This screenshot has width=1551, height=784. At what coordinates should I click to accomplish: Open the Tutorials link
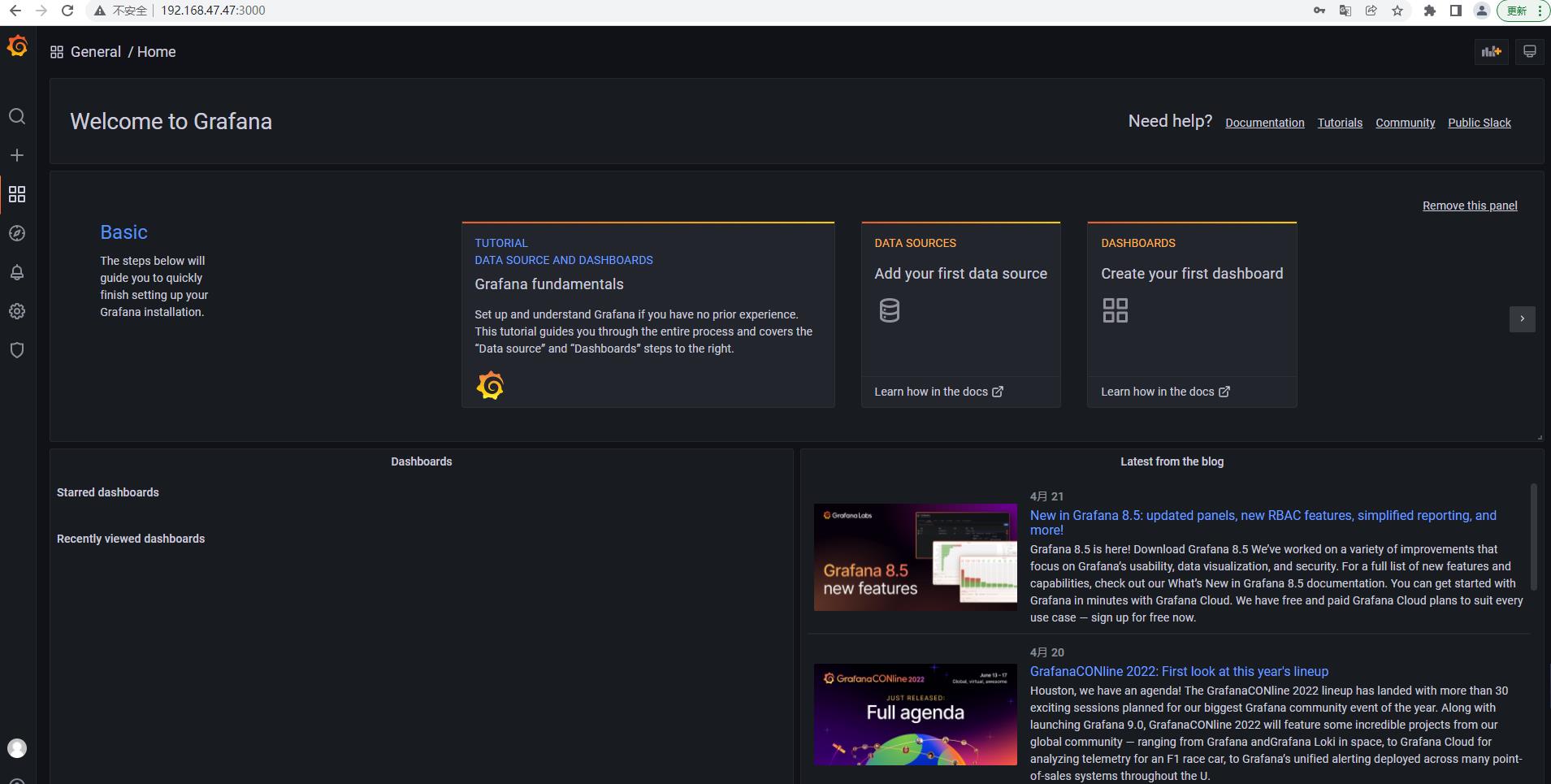tap(1340, 123)
